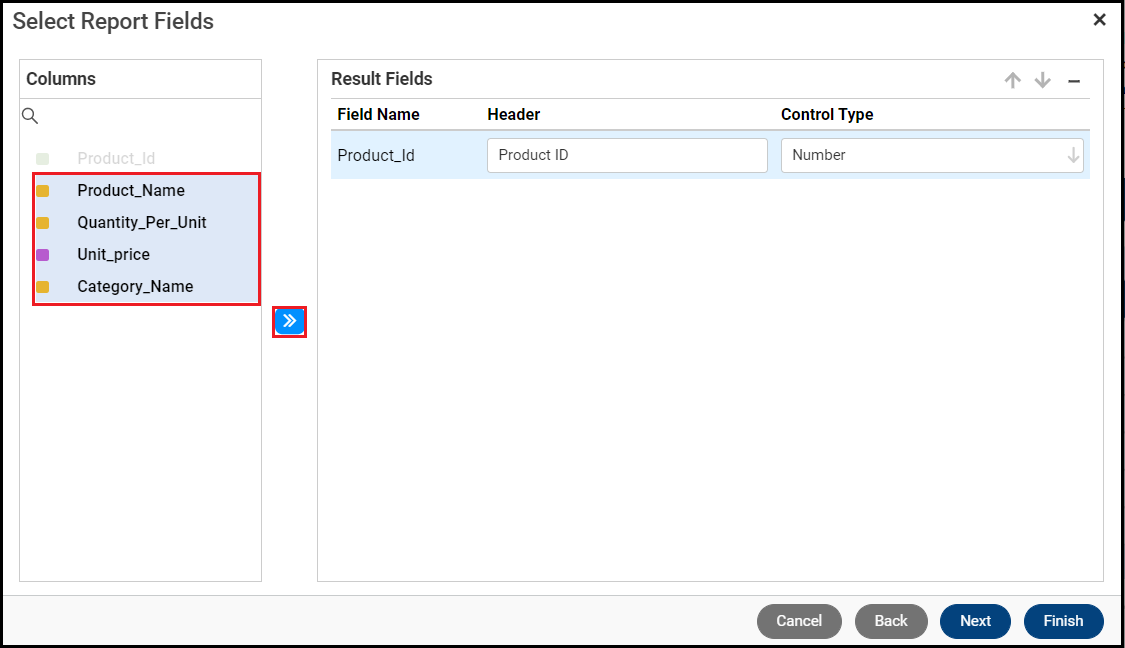Click the search magnifier in Columns
The width and height of the screenshot is (1125, 648).
(30, 116)
